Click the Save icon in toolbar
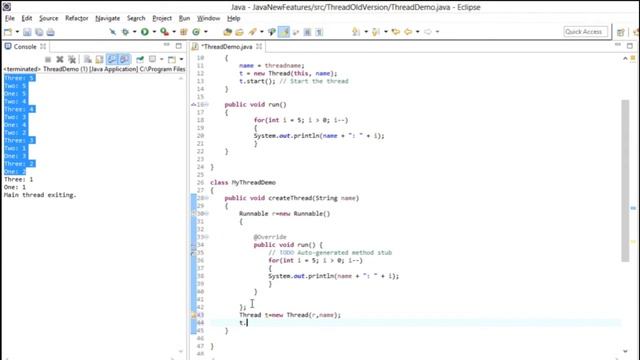Image resolution: width=640 pixels, height=360 pixels. pos(27,32)
